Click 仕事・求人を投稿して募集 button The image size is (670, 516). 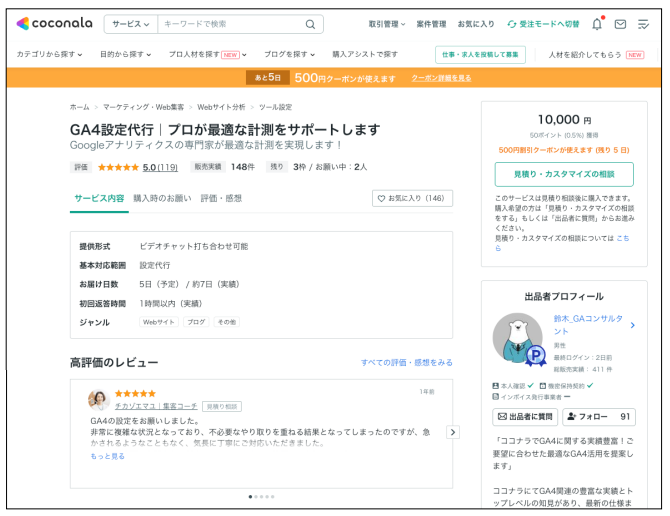pyautogui.click(x=480, y=55)
